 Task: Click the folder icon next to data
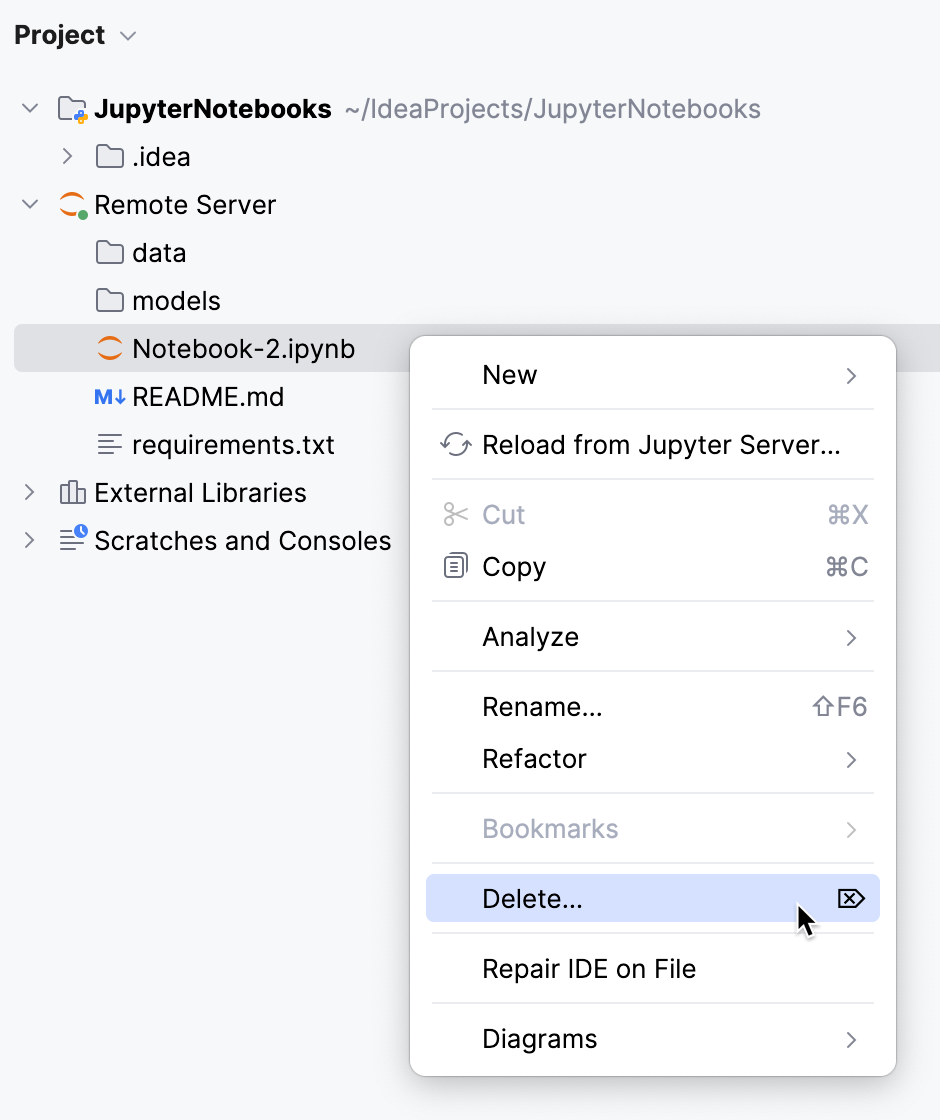109,252
